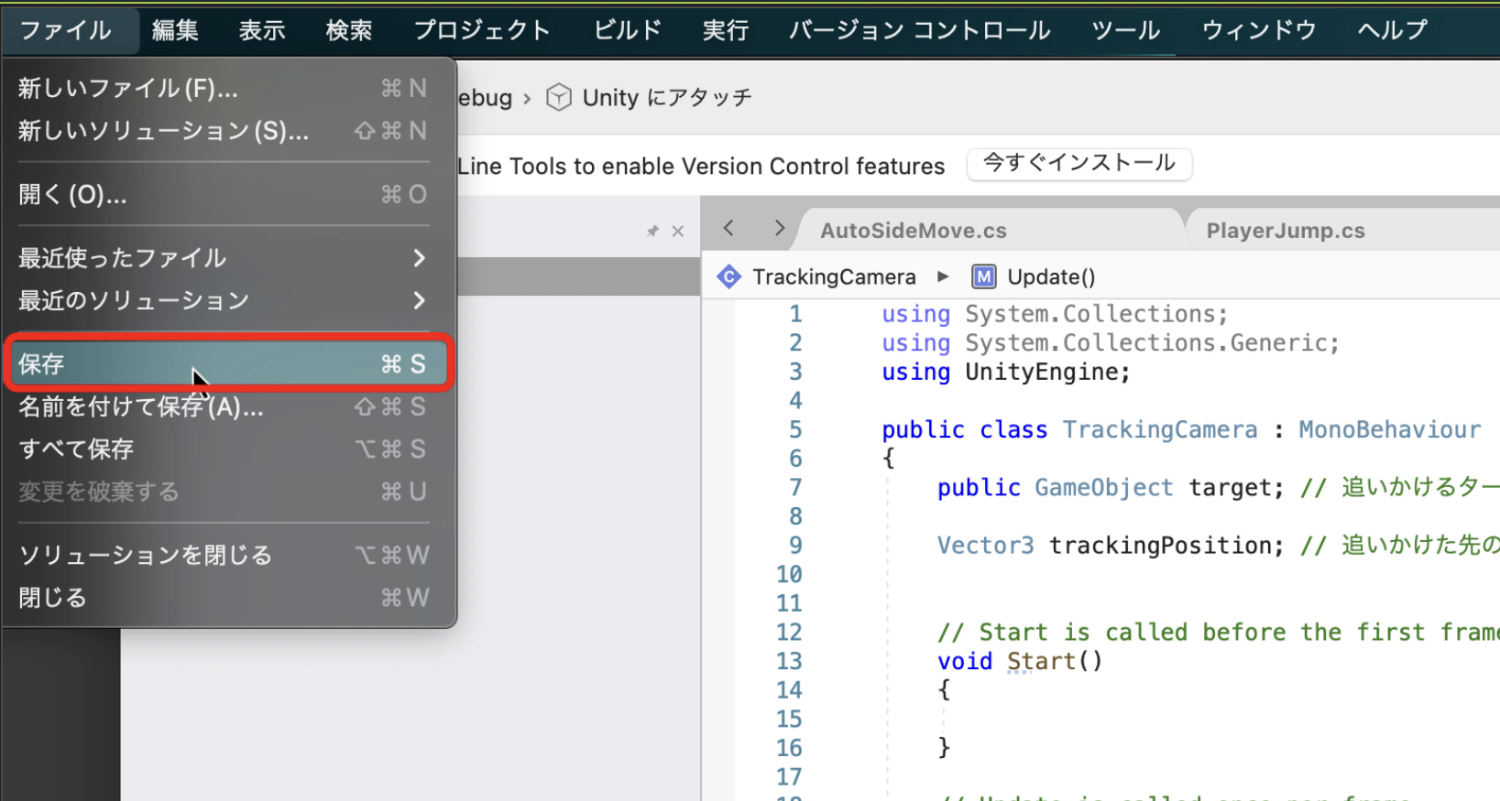Click the 'Start' method name on line 13
This screenshot has width=1500, height=801.
coord(1041,661)
